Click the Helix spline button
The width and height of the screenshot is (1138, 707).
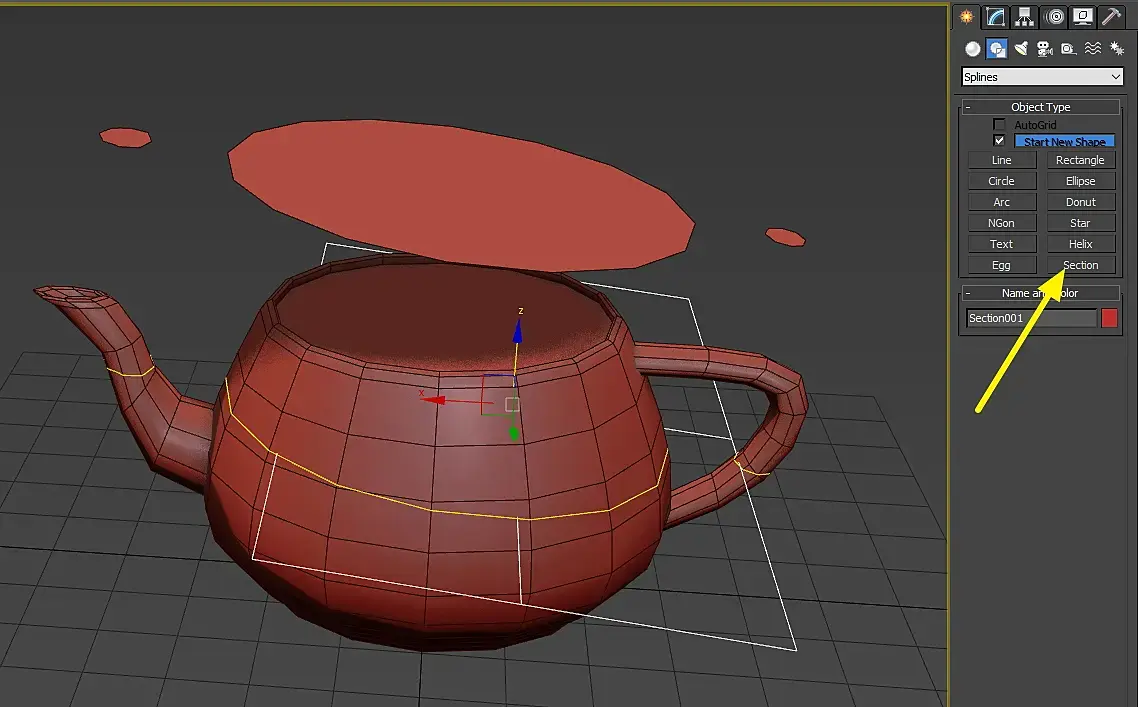1081,244
